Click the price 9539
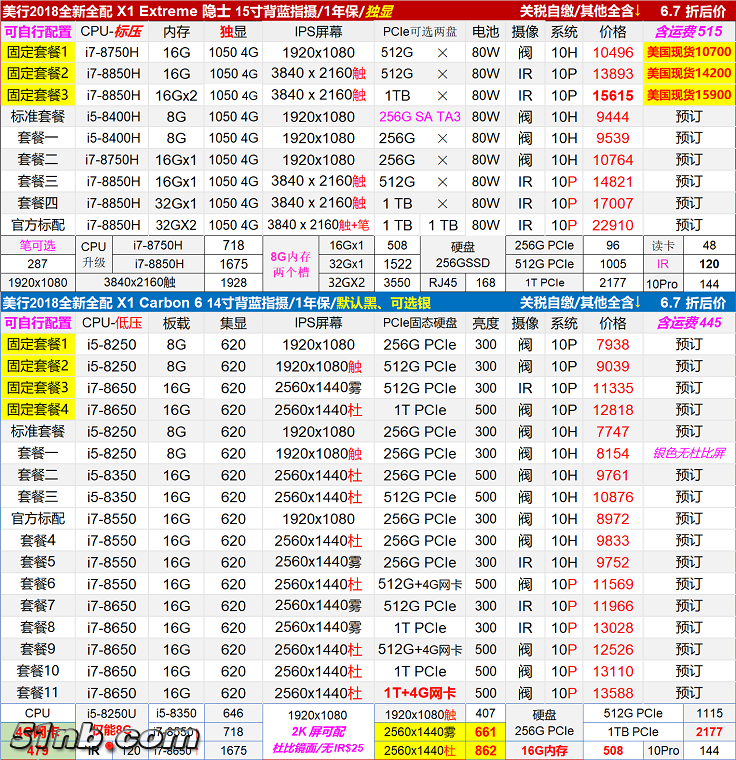This screenshot has width=736, height=760. [x=613, y=138]
